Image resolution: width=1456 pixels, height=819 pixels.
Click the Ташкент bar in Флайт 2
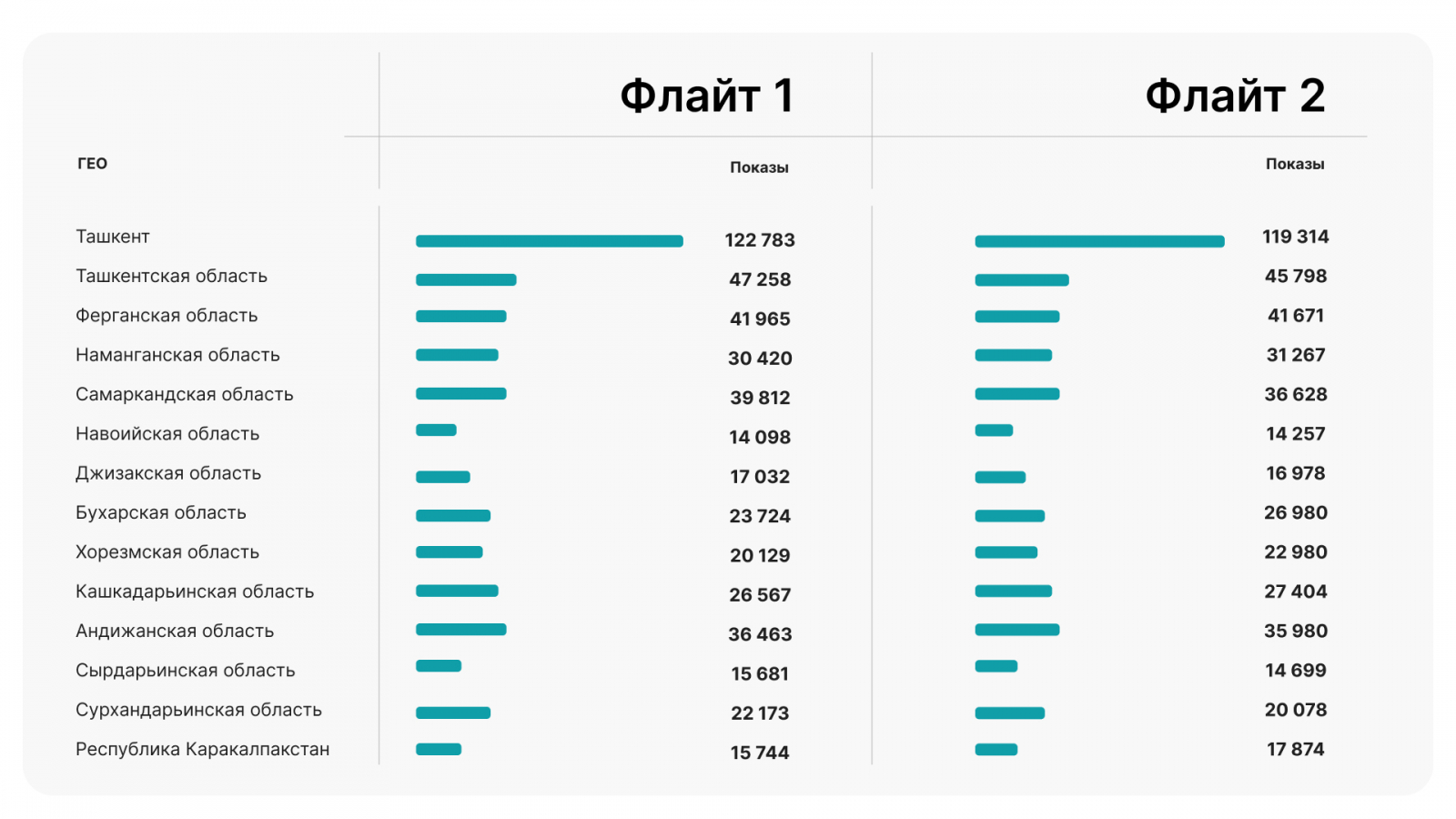click(1099, 241)
